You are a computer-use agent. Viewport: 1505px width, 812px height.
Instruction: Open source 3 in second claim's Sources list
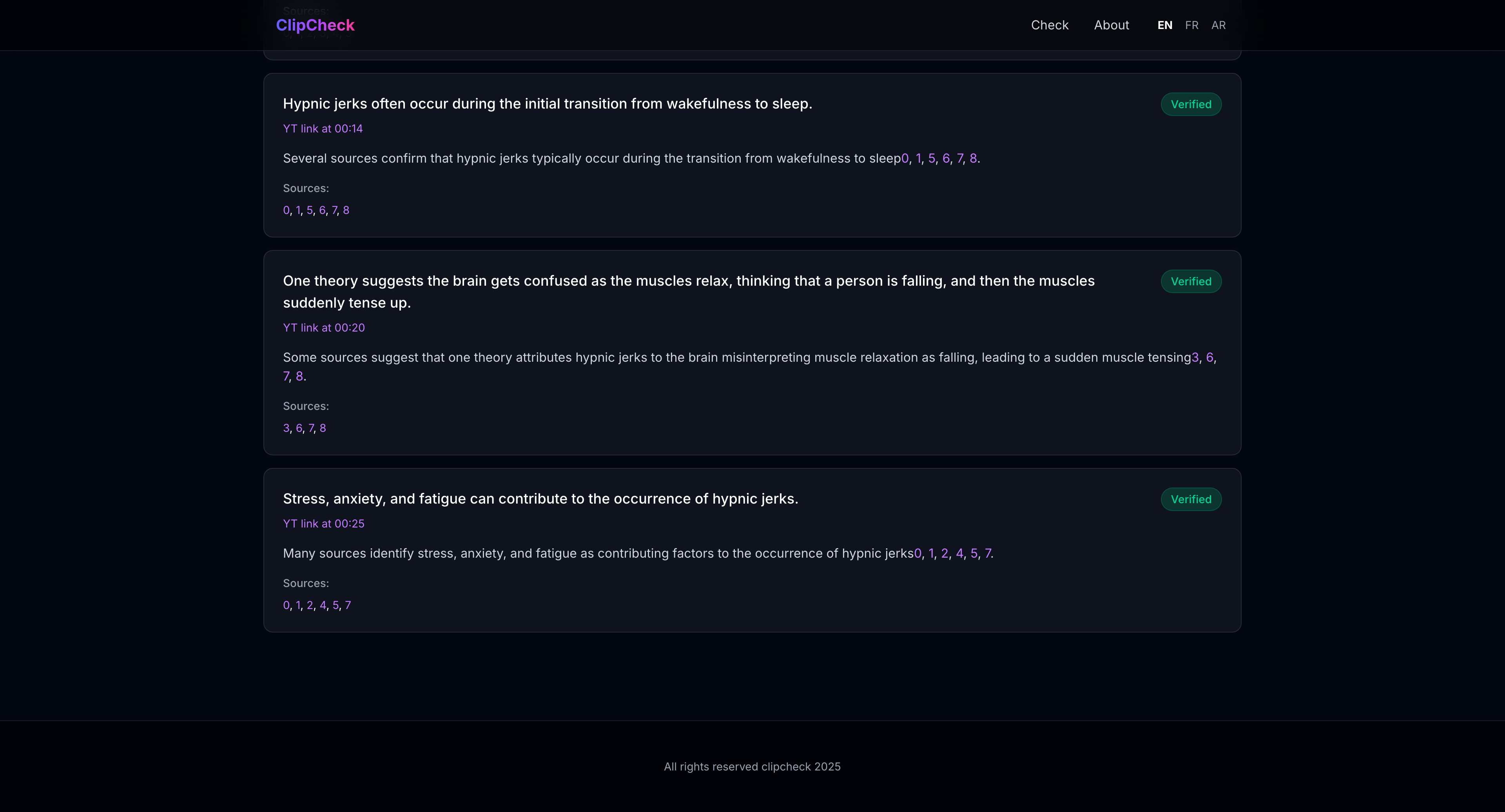(286, 428)
